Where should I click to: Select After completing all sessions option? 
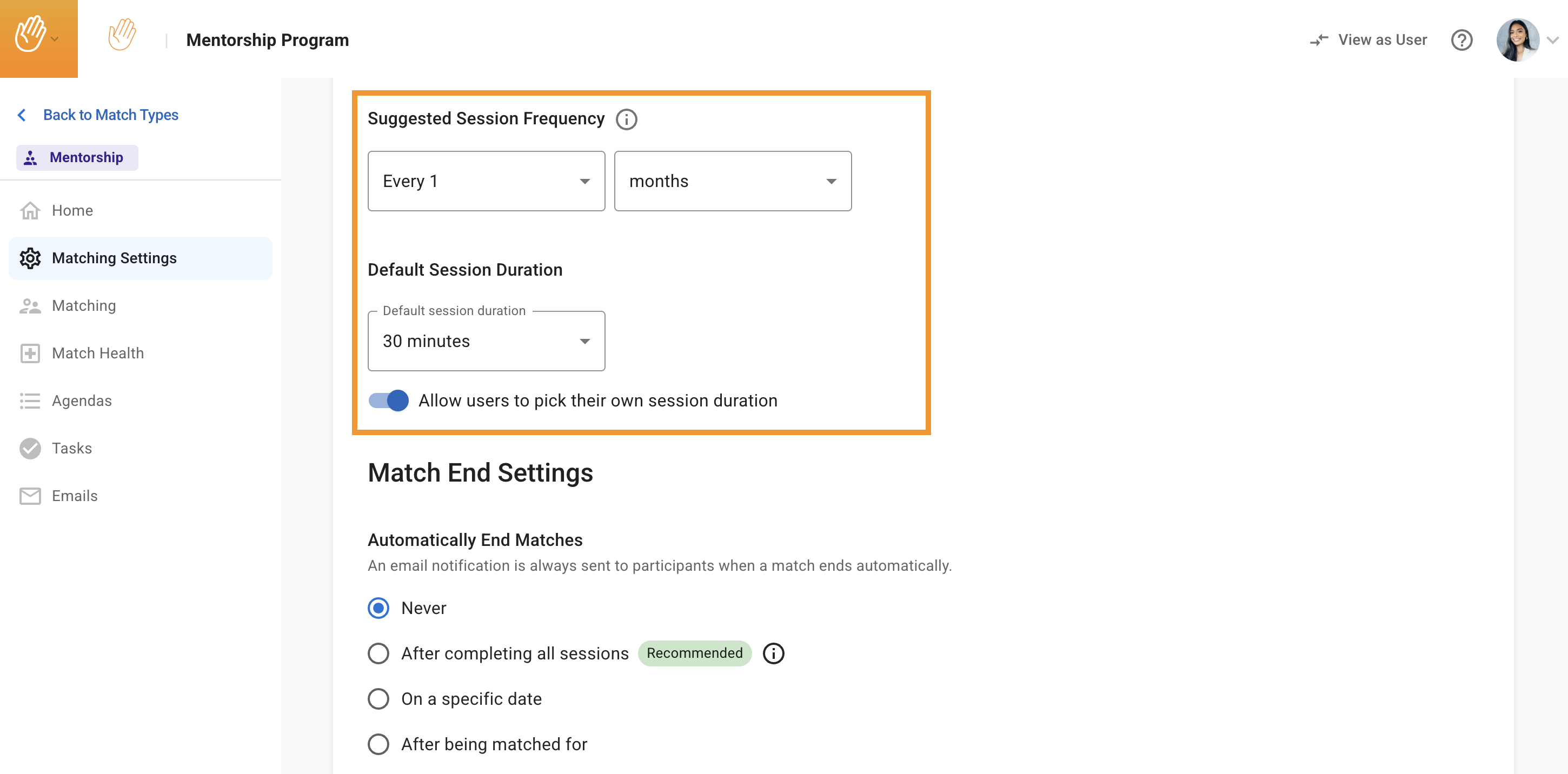[378, 653]
